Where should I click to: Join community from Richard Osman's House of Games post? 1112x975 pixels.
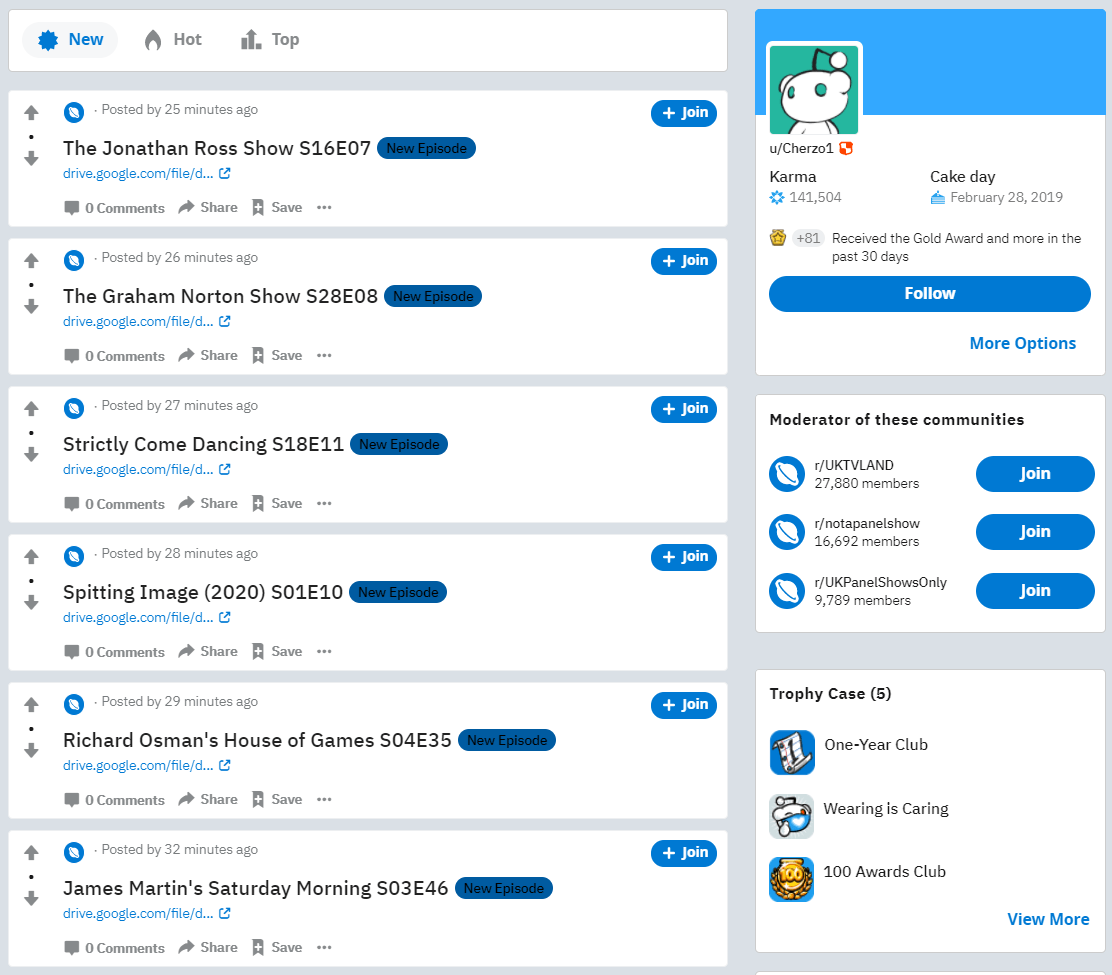point(684,705)
